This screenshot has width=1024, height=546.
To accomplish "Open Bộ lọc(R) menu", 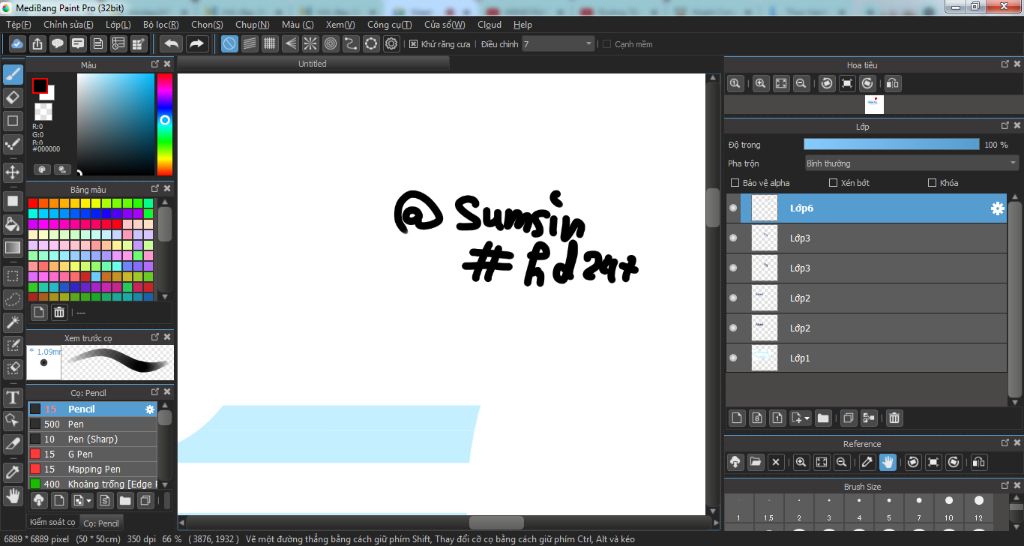I will point(161,25).
